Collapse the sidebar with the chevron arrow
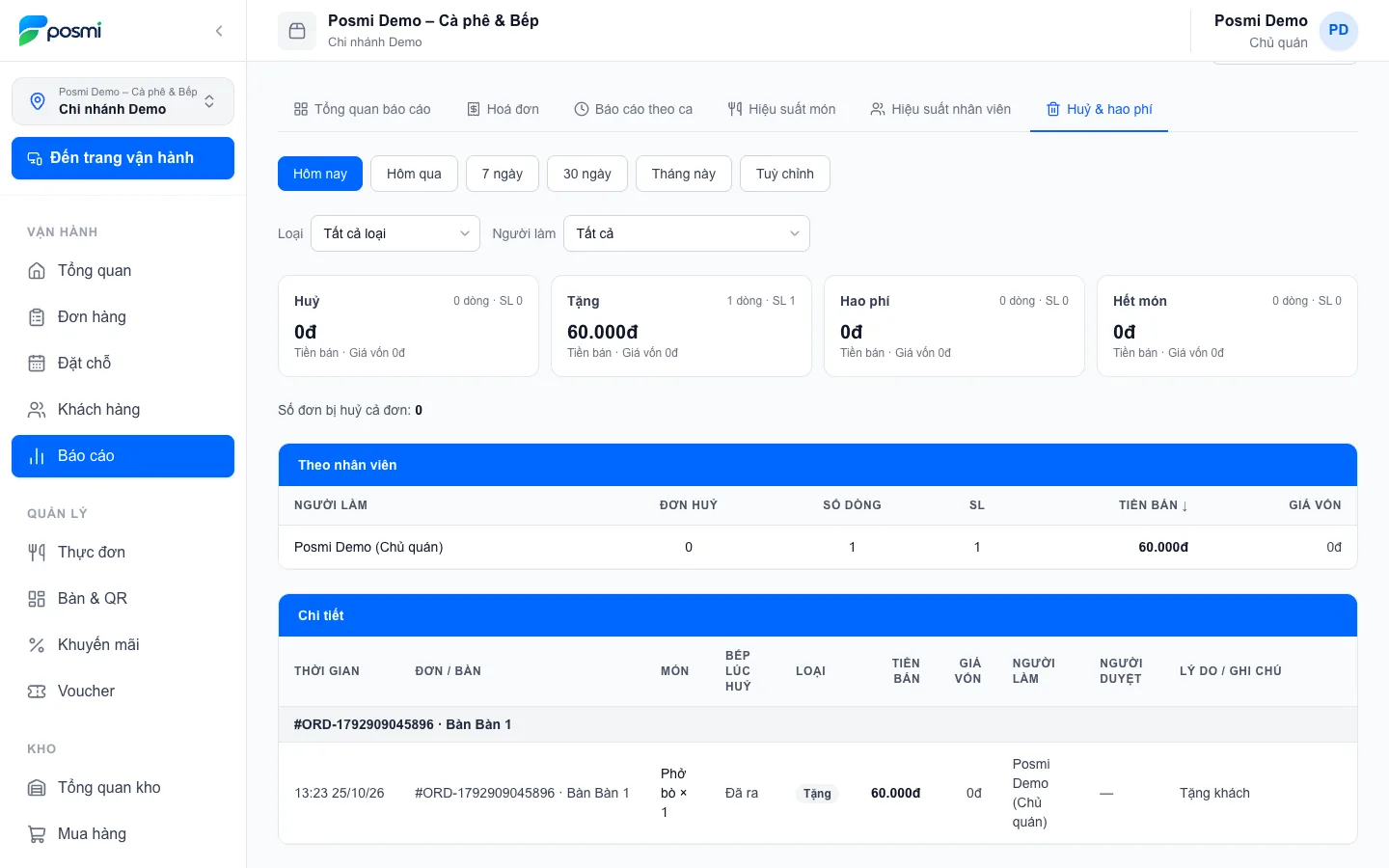 pos(219,31)
